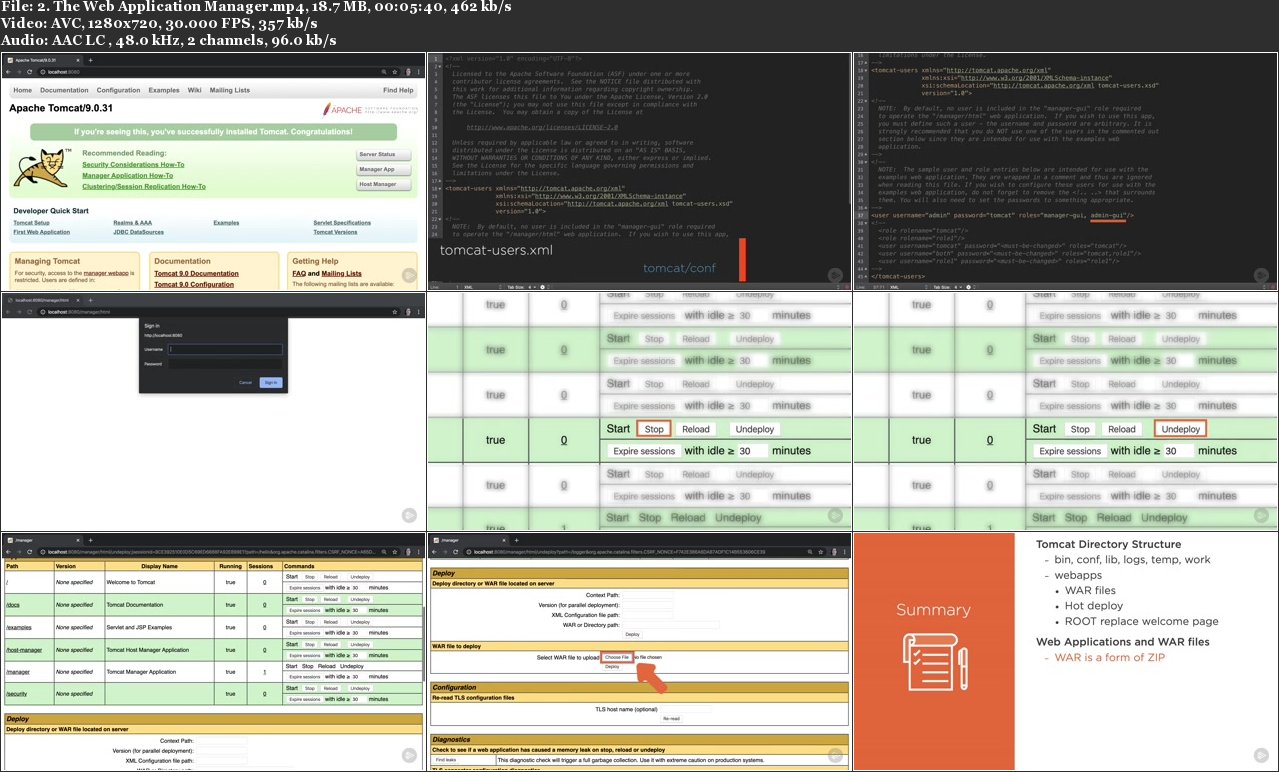Open the /docs path link in applications table

pos(13,605)
